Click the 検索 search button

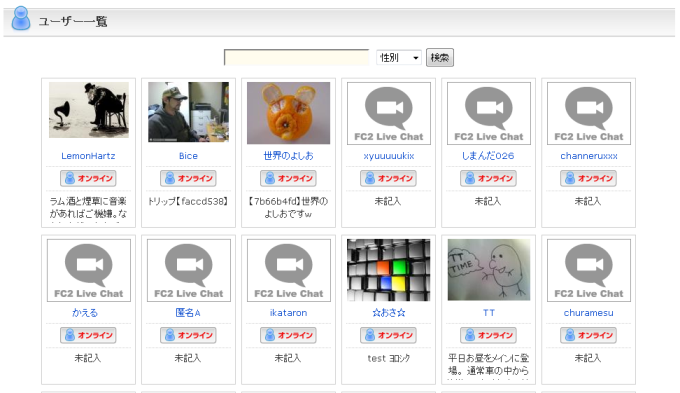[x=440, y=57]
